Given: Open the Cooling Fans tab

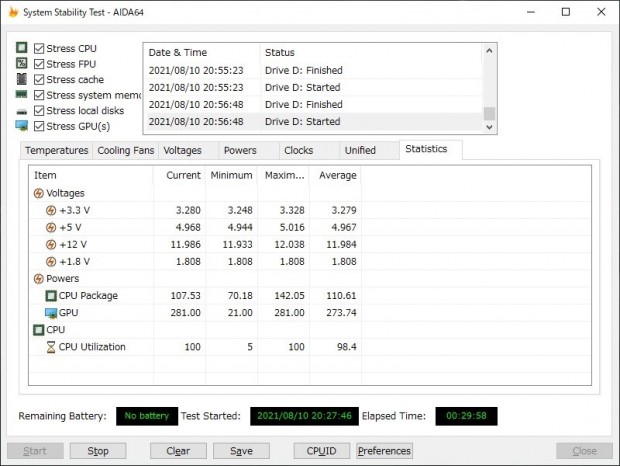Looking at the screenshot, I should click(126, 151).
